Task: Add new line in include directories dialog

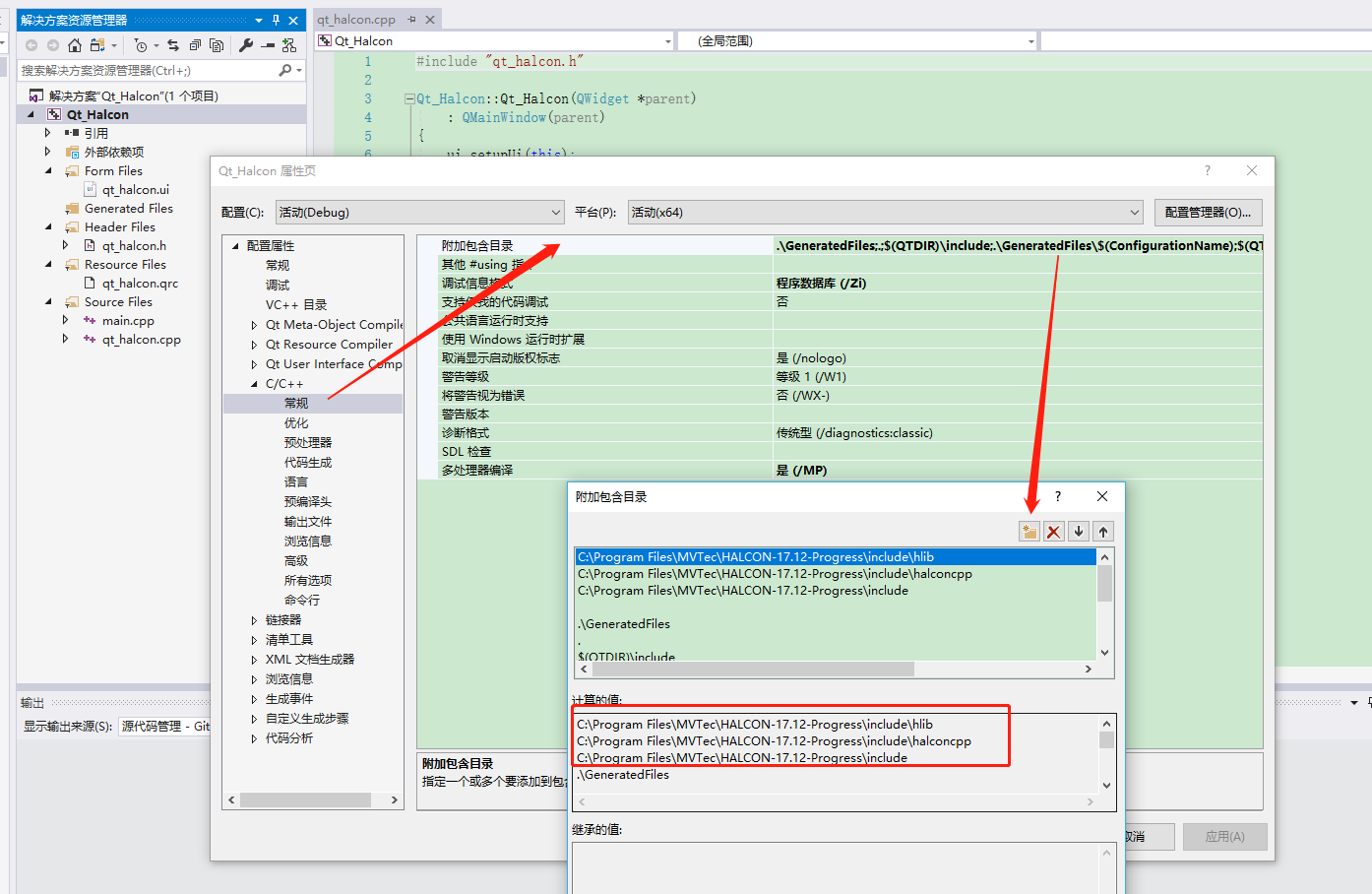Action: (1029, 532)
